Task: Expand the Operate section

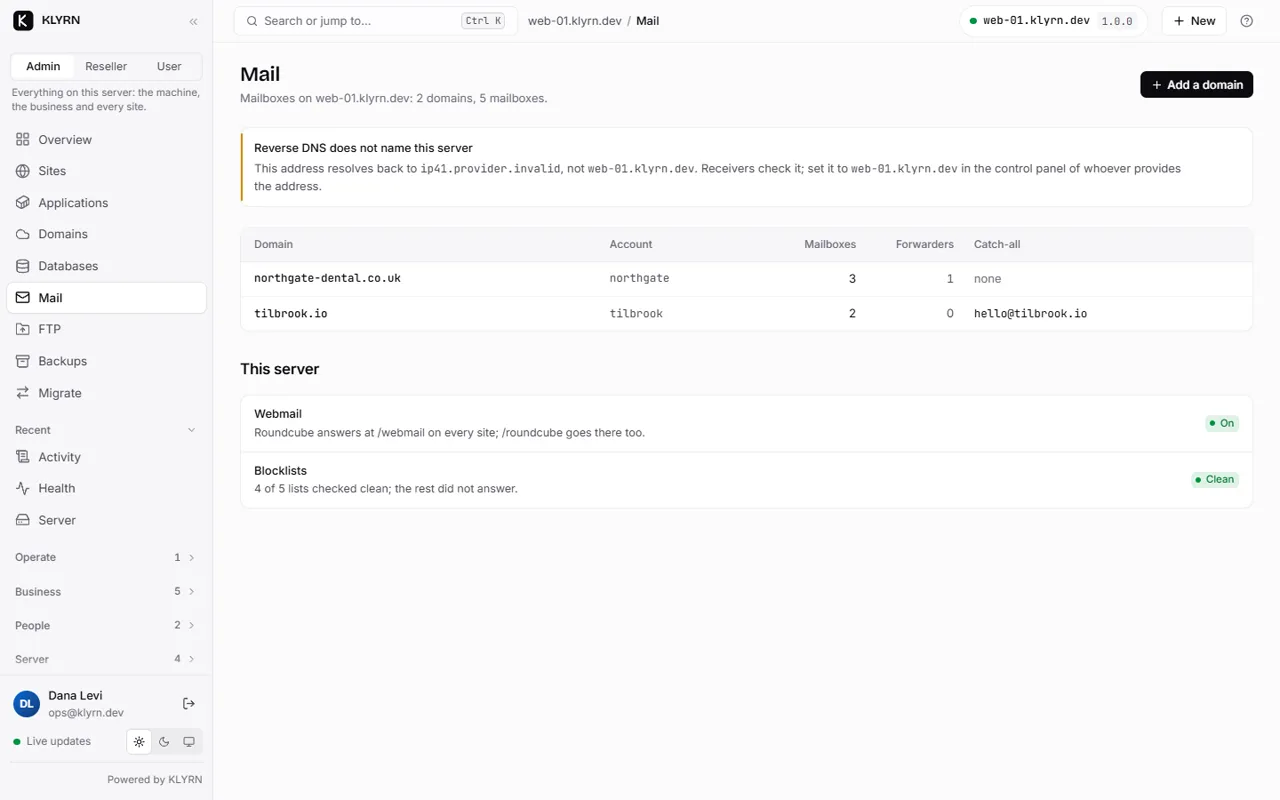Action: point(106,557)
